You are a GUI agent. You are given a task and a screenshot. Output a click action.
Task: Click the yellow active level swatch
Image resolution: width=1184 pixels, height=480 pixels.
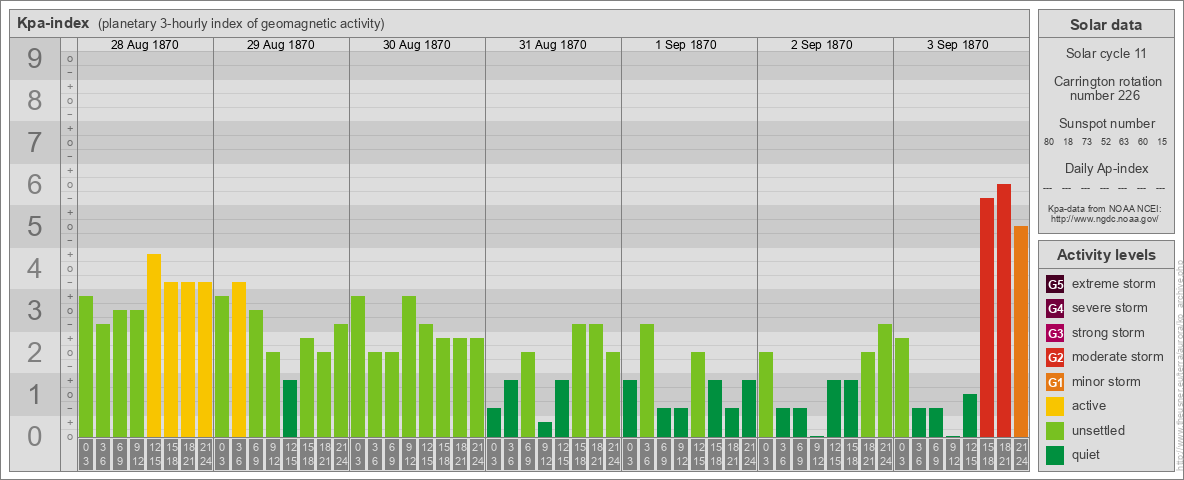point(1055,406)
